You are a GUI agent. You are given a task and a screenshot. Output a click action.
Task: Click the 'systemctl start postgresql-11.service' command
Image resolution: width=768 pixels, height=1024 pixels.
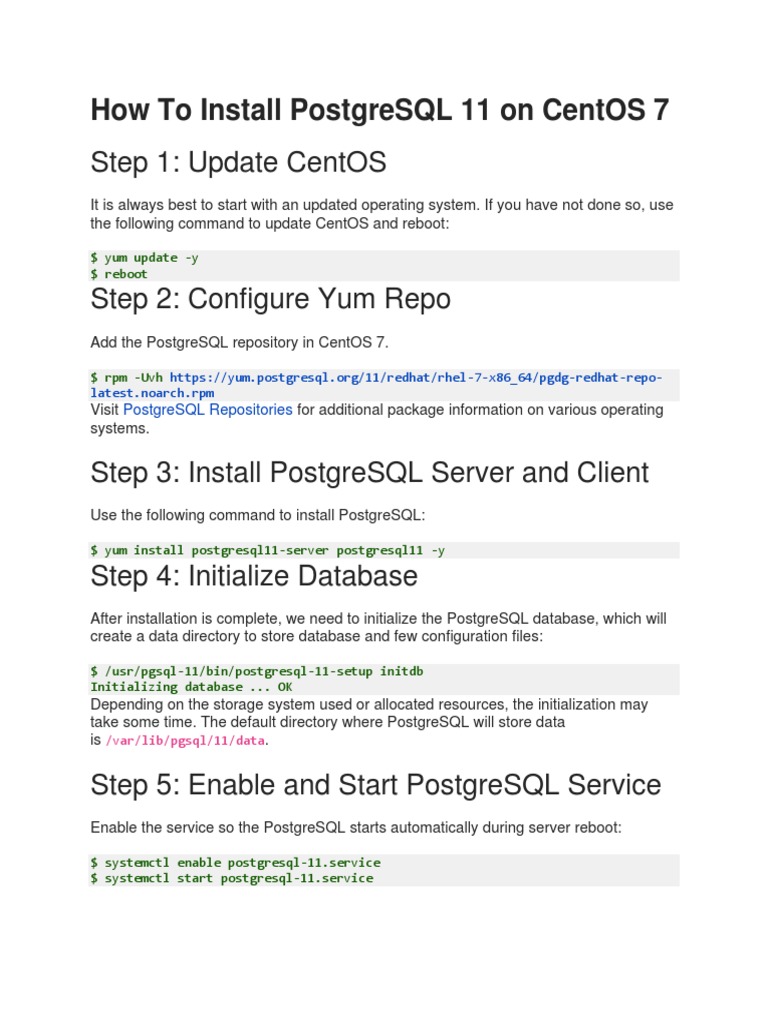[232, 878]
